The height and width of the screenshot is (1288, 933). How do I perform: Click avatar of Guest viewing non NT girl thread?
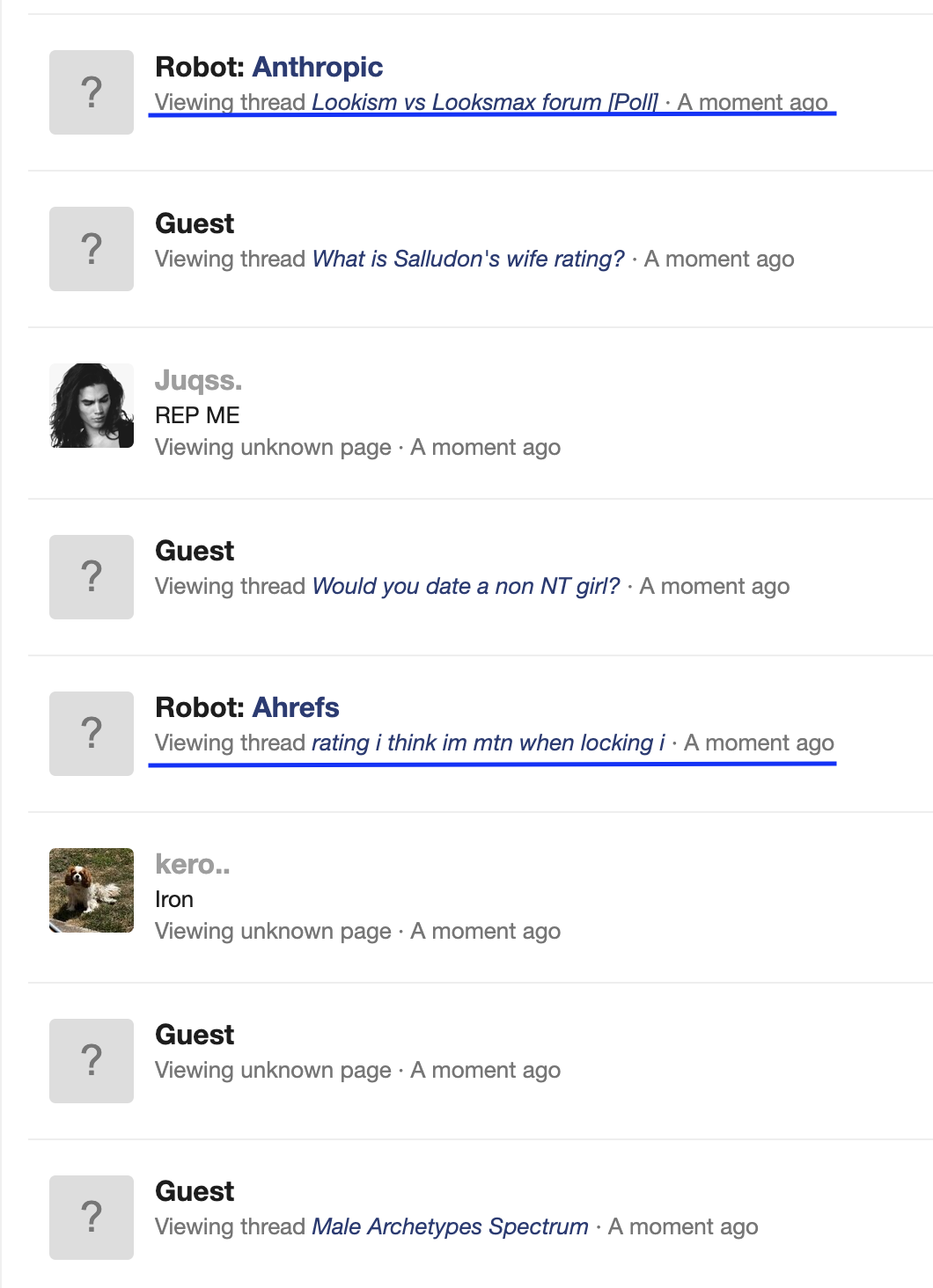92,577
